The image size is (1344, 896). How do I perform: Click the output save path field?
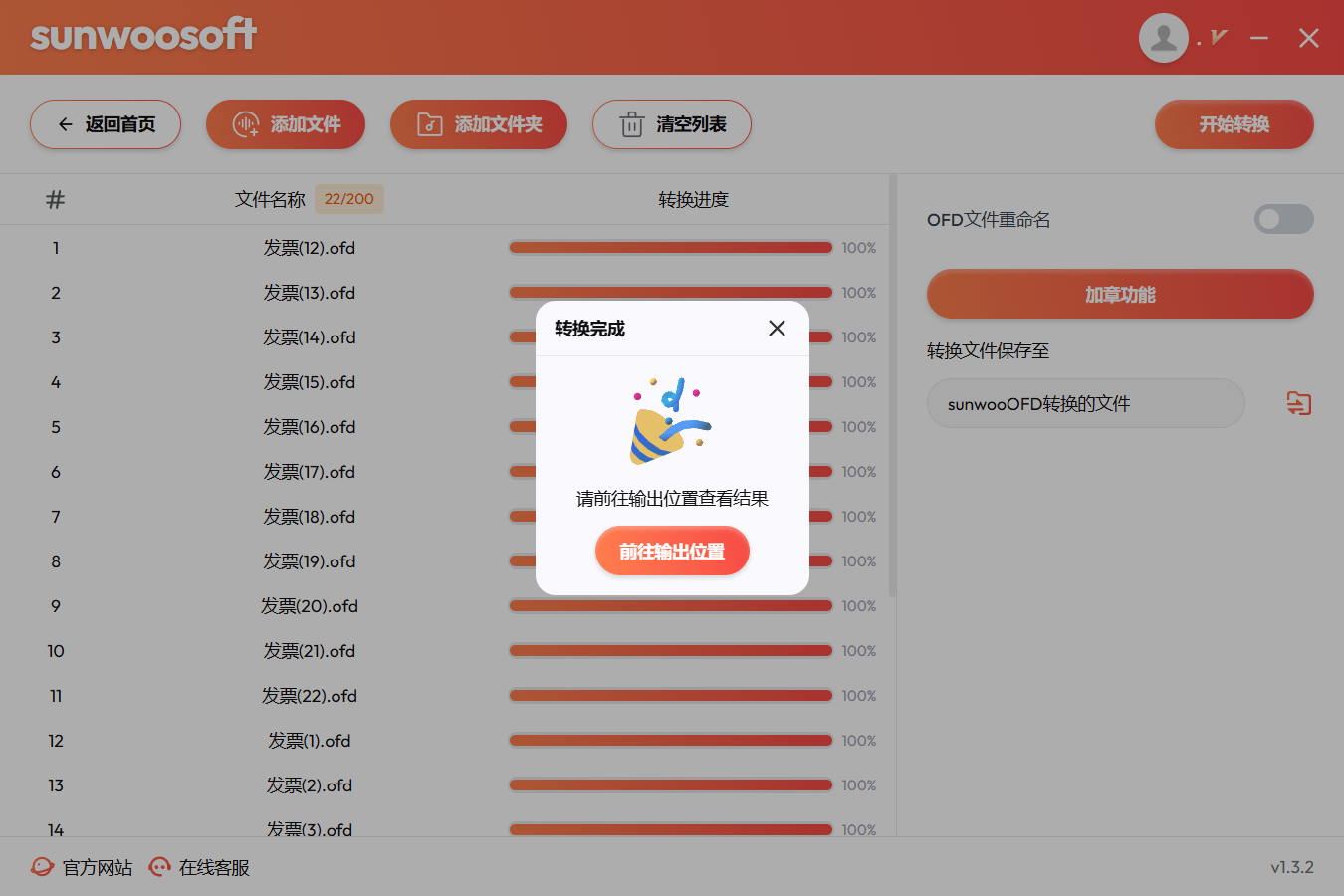(1085, 403)
